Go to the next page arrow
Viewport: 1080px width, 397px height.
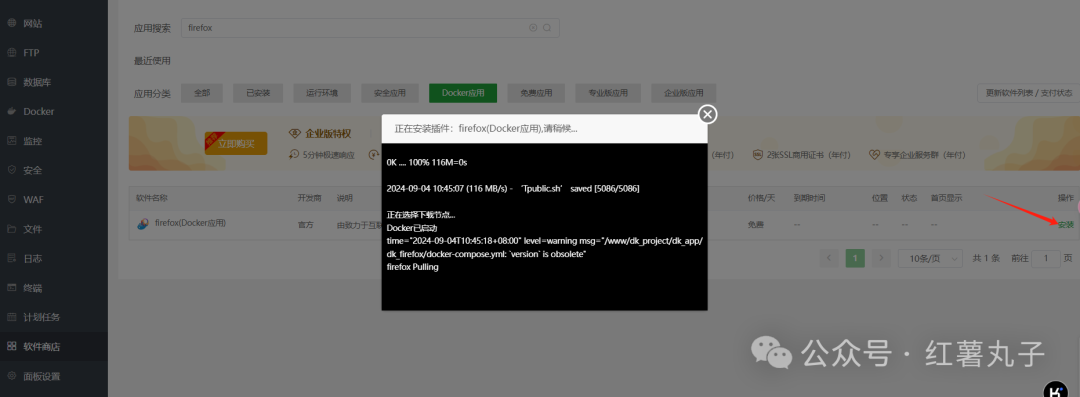(x=881, y=258)
